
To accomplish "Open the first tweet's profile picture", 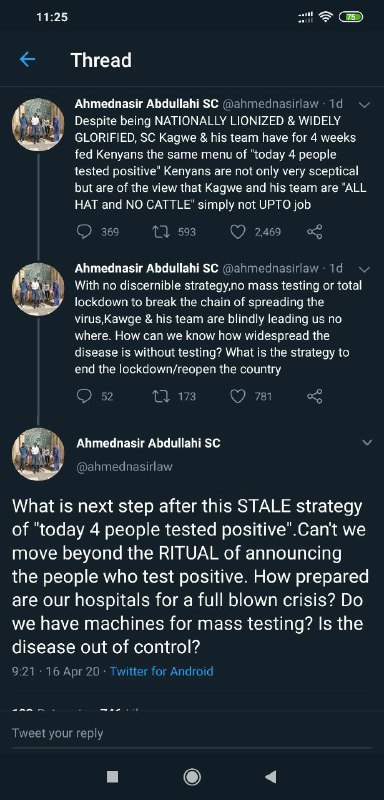I will click(x=38, y=125).
